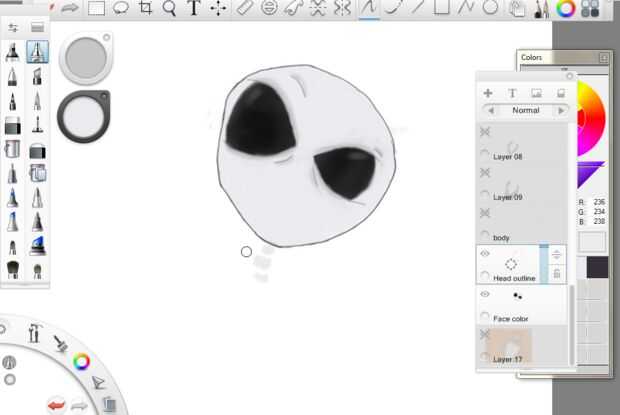Image resolution: width=620 pixels, height=415 pixels.
Task: Click the color puck
Action: point(84,116)
